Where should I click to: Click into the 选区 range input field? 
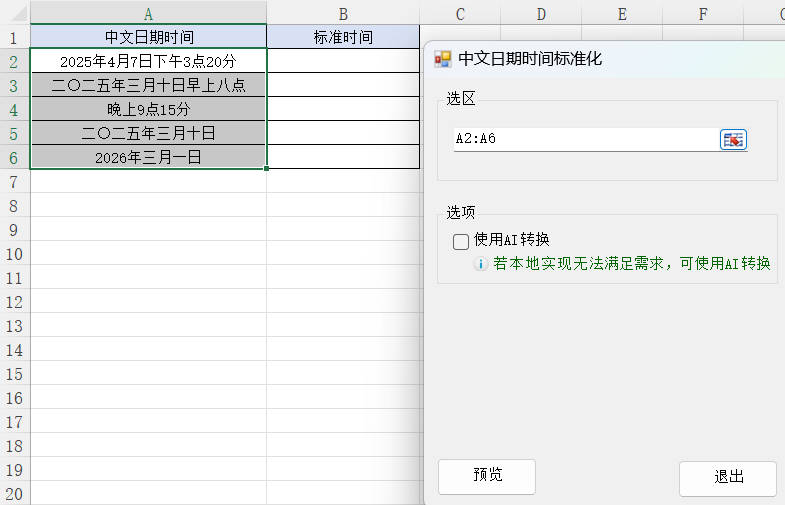point(583,139)
